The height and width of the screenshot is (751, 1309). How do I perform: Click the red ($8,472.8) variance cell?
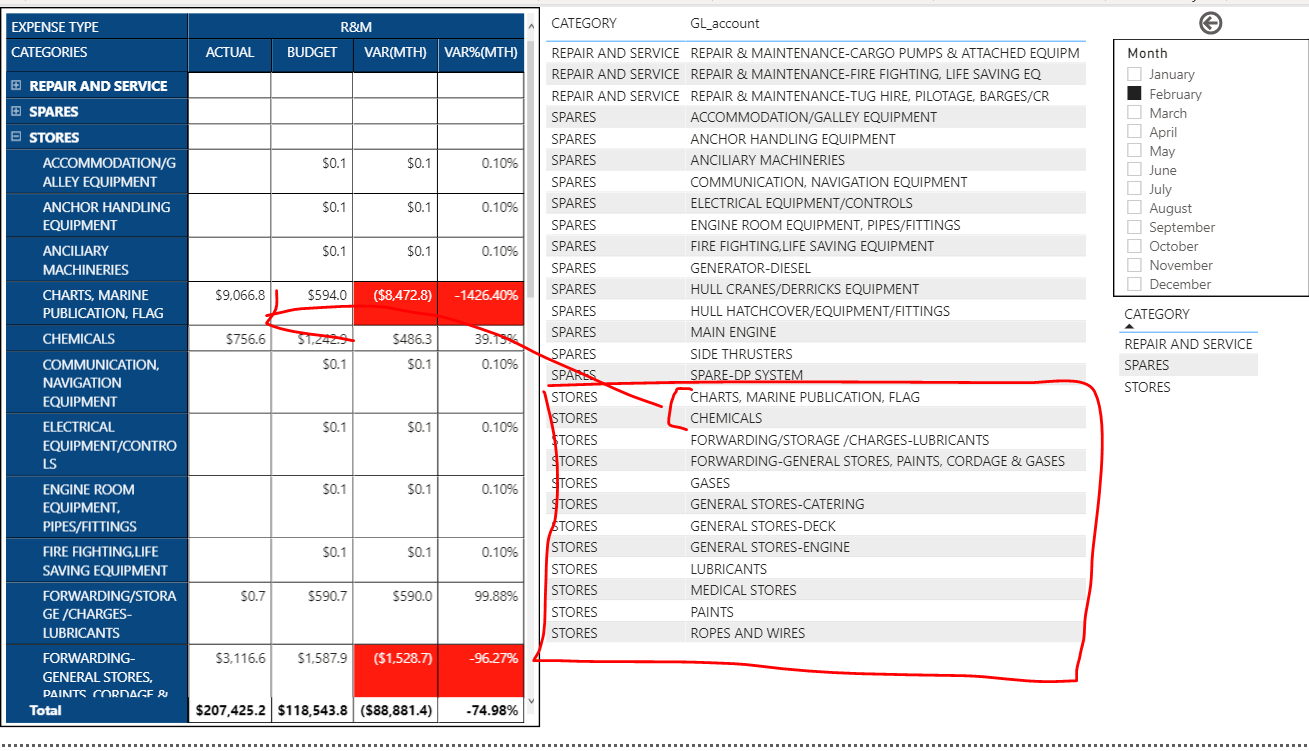pos(395,304)
